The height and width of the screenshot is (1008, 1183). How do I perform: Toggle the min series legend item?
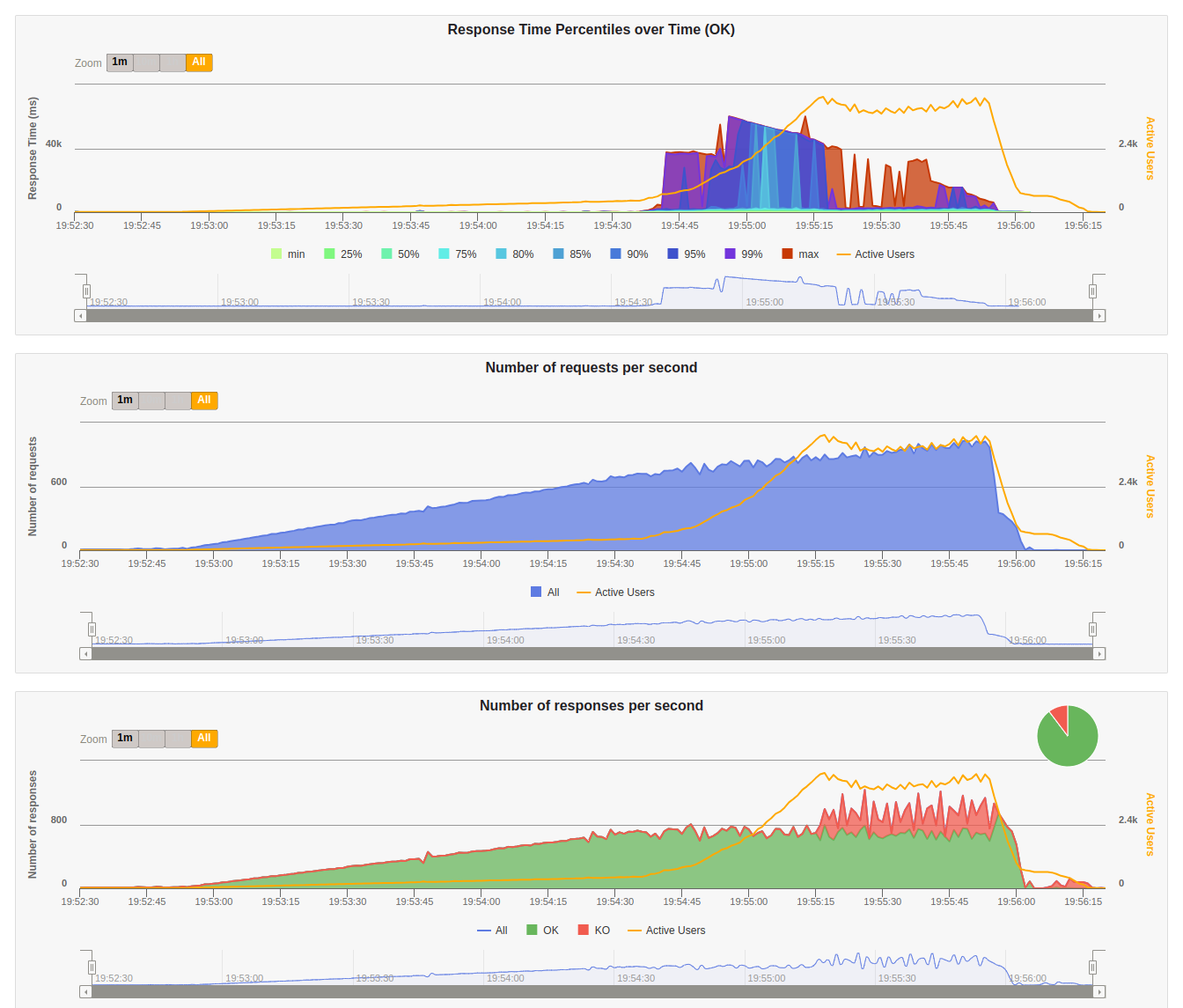coord(288,254)
